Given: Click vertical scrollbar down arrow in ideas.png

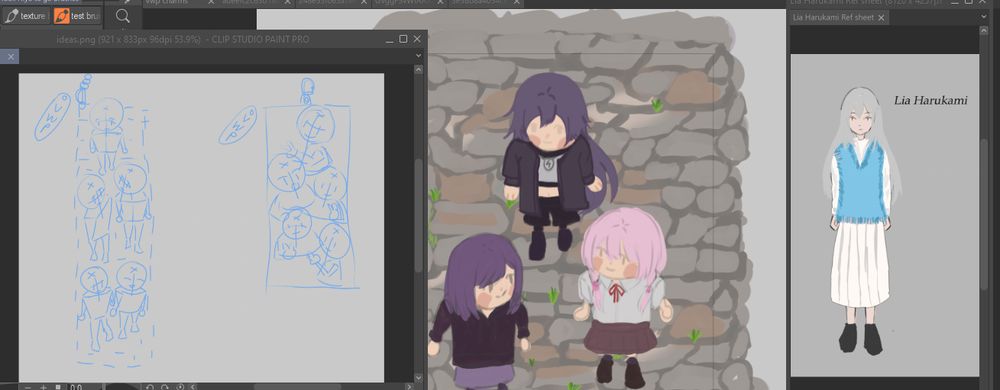Looking at the screenshot, I should coord(419,379).
